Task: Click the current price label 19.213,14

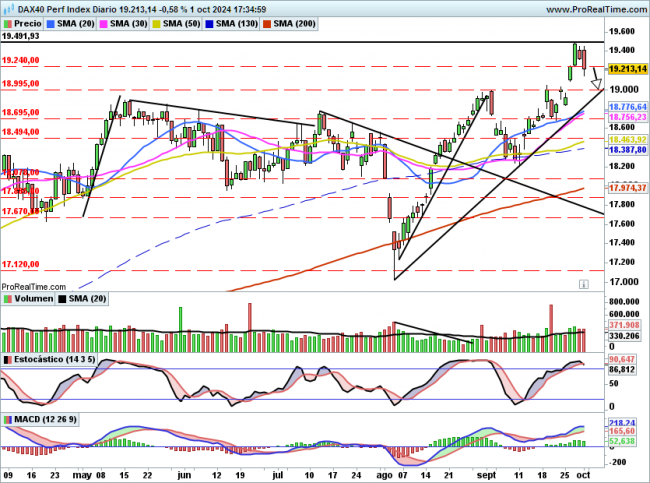Action: pos(628,68)
